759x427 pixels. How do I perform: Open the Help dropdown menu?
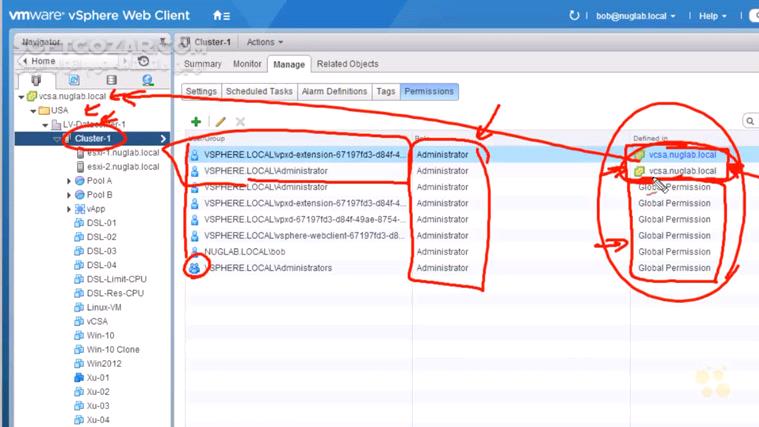[713, 16]
